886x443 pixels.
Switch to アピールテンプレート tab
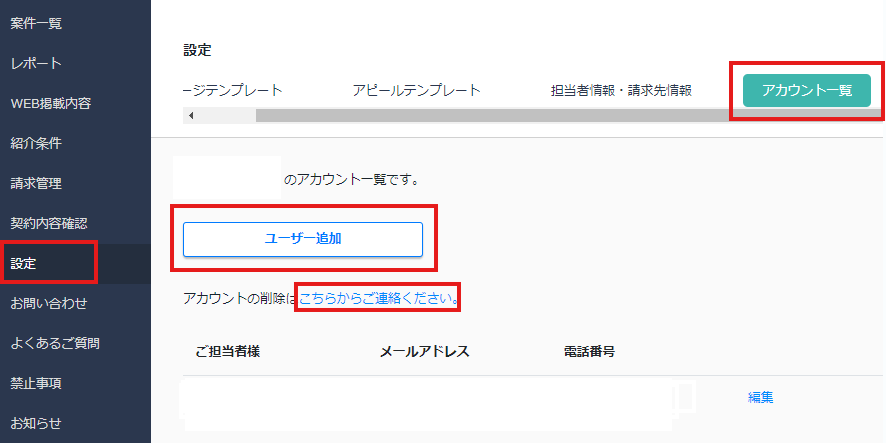click(416, 90)
